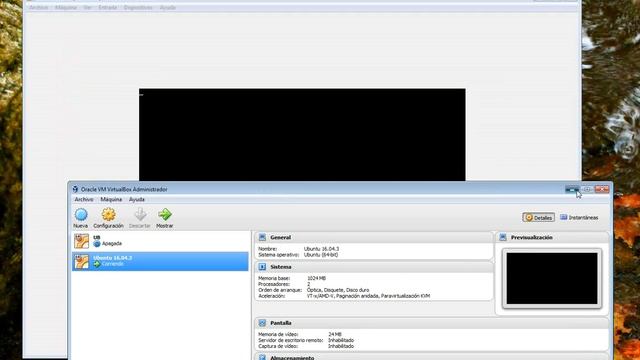Open the Máquina menu in VirtualBox Administrador
Image resolution: width=640 pixels, height=360 pixels.
click(111, 200)
